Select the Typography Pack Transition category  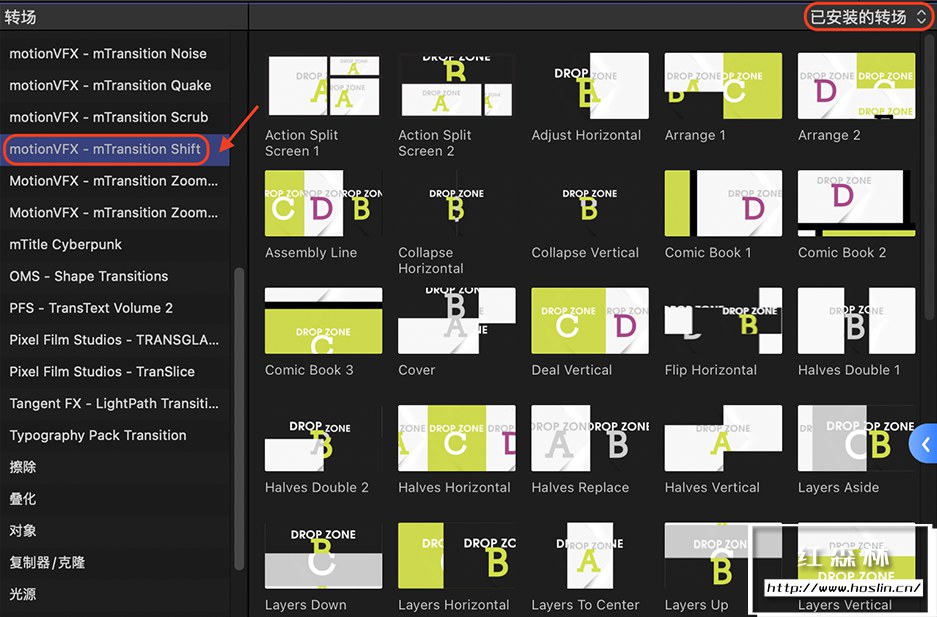[98, 435]
